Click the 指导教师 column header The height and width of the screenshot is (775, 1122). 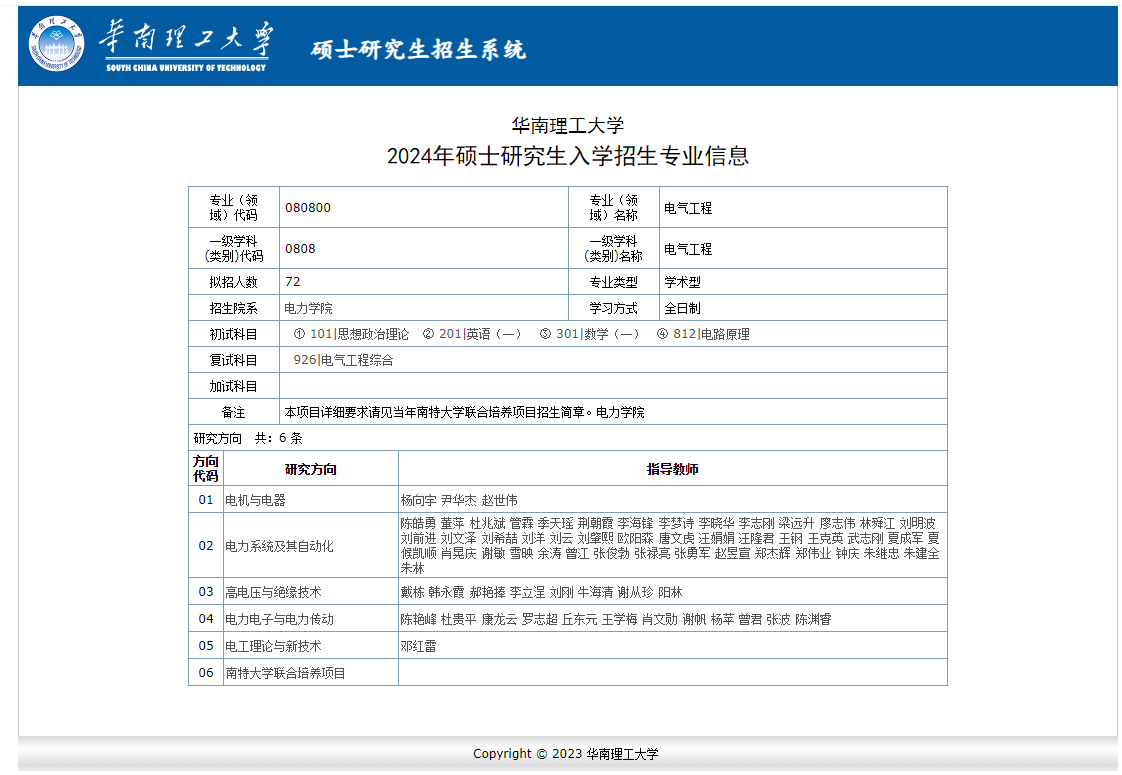coord(673,469)
